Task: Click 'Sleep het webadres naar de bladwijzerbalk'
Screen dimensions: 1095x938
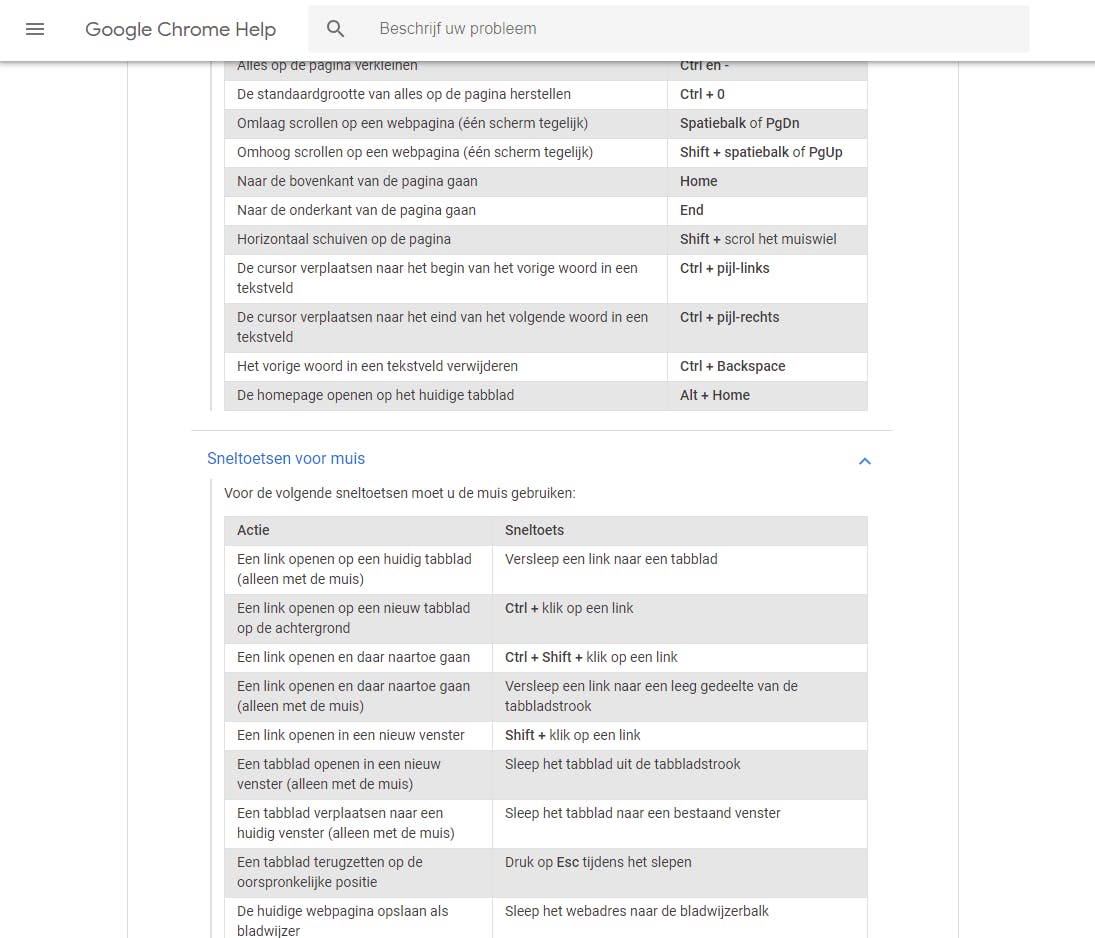Action: point(637,911)
